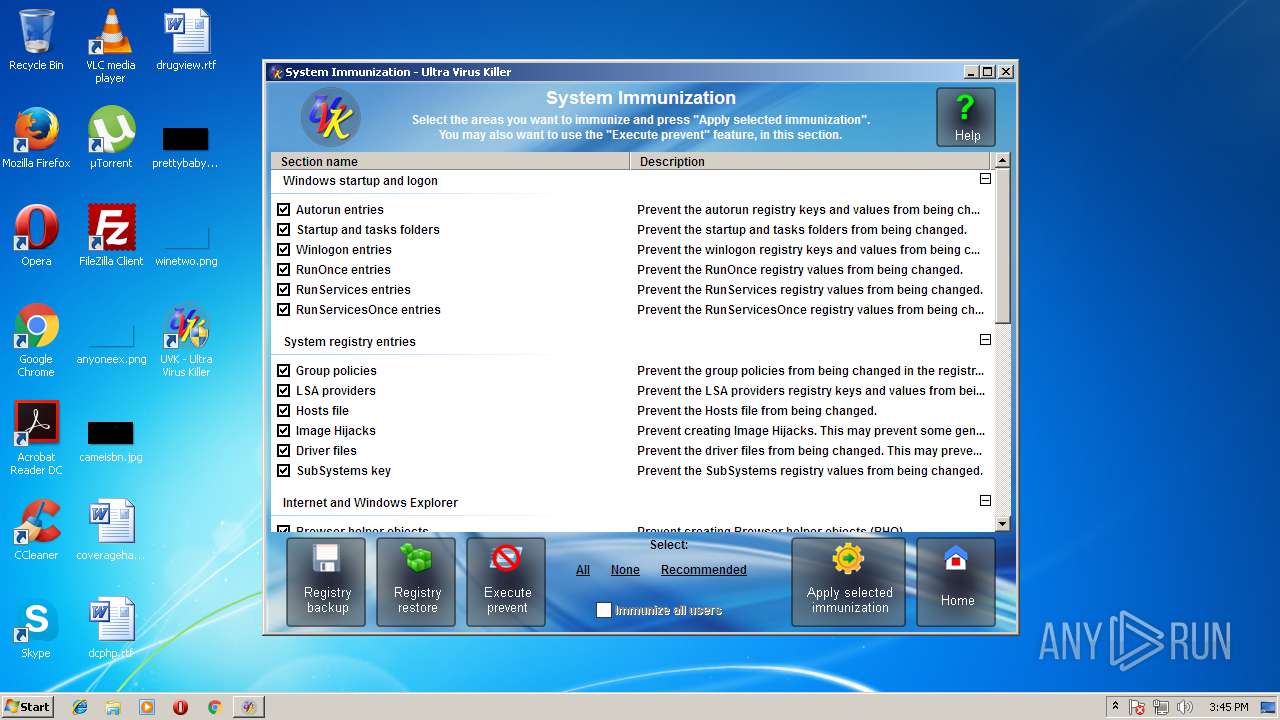The height and width of the screenshot is (720, 1280).
Task: Click the vertical scrollbar thumb
Action: pyautogui.click(x=1002, y=245)
